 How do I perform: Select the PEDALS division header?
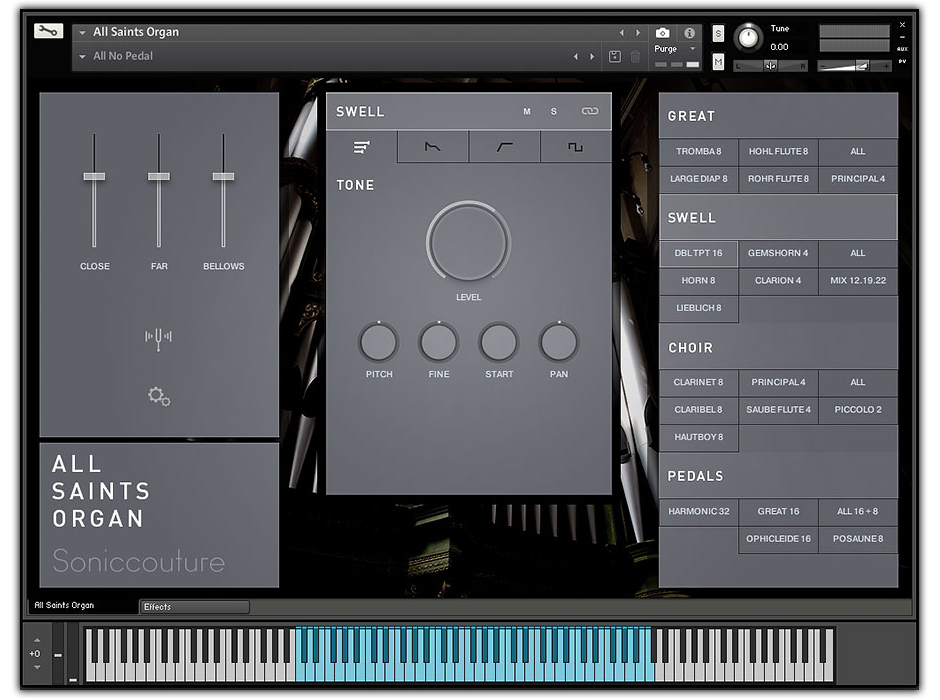coord(778,476)
